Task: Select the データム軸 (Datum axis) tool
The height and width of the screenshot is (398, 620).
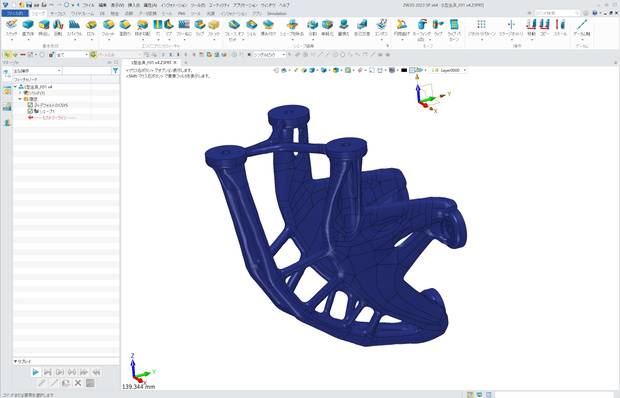Action: 582,28
